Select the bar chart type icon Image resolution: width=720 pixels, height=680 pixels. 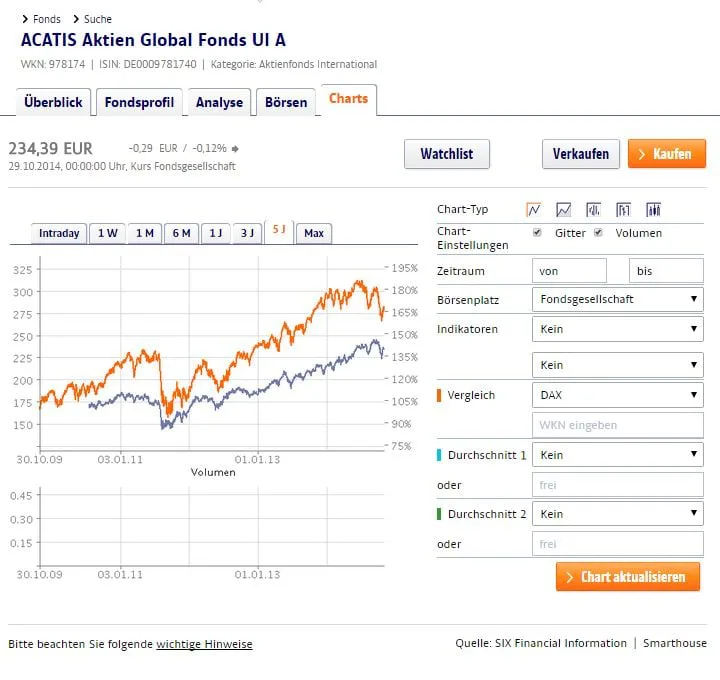593,210
